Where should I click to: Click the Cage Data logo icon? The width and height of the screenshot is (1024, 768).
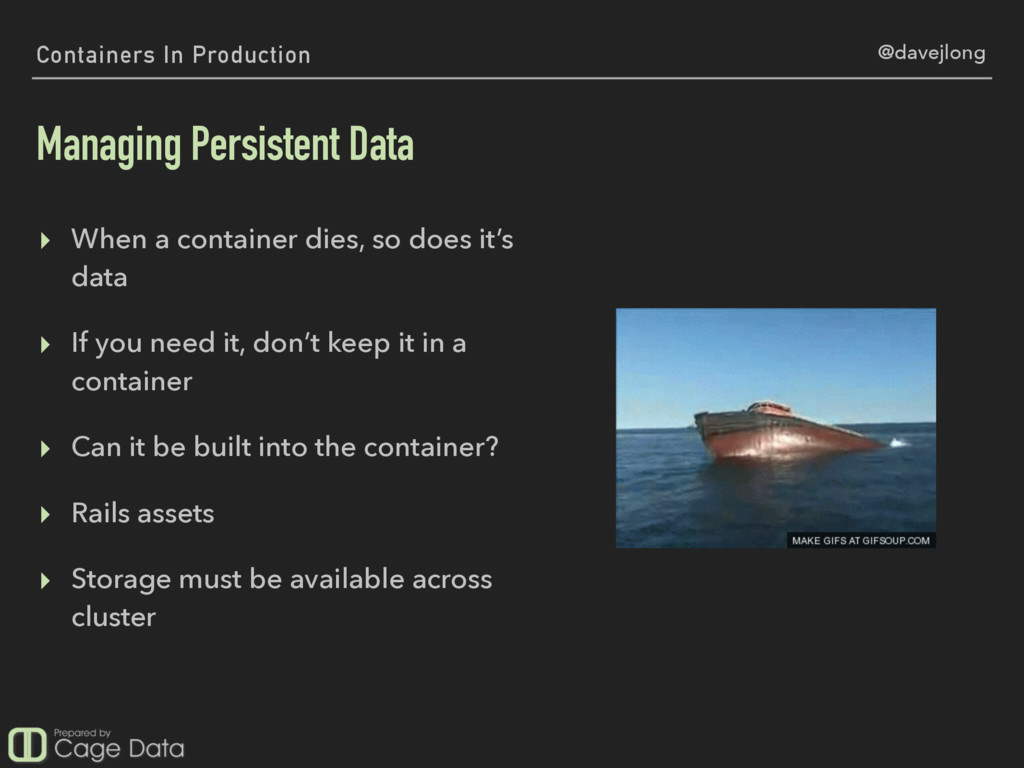pos(27,744)
